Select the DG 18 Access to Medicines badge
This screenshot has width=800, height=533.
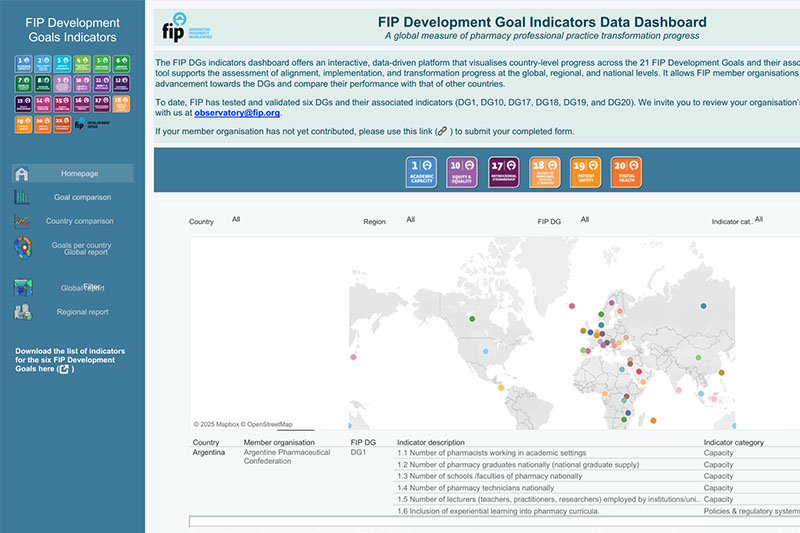point(545,172)
